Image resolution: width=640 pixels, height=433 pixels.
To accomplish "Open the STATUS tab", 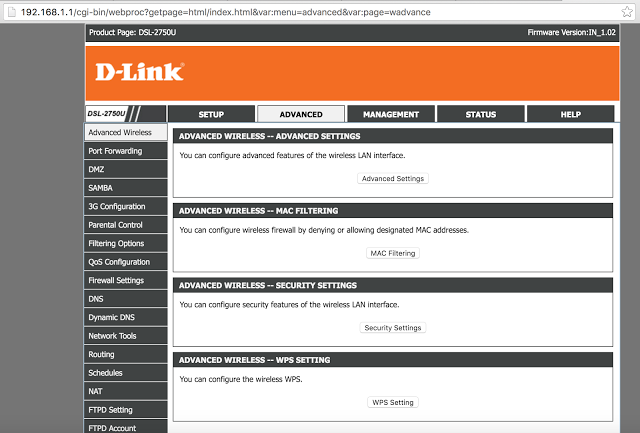I will click(x=480, y=114).
